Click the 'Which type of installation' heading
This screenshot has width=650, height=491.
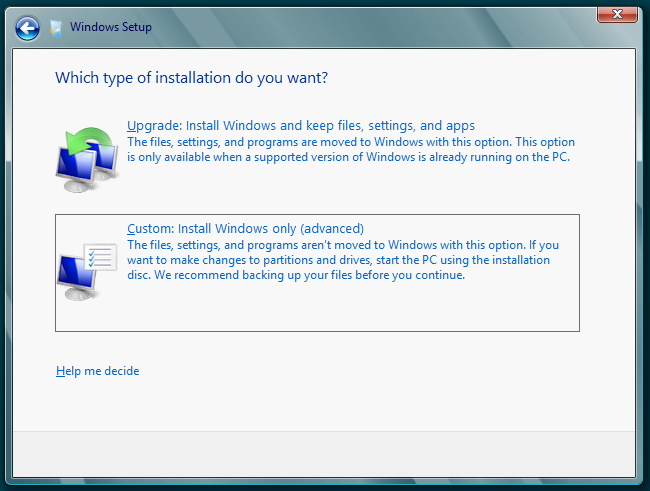click(191, 77)
